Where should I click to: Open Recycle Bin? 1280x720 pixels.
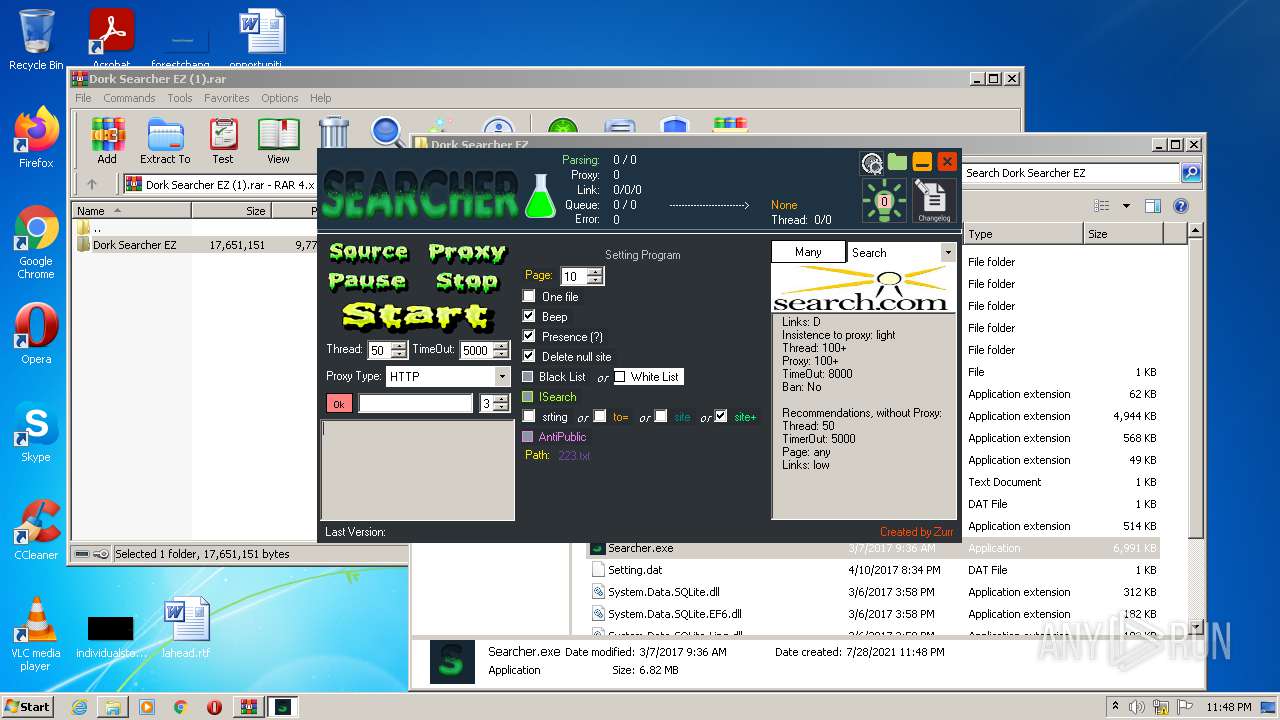pyautogui.click(x=36, y=40)
